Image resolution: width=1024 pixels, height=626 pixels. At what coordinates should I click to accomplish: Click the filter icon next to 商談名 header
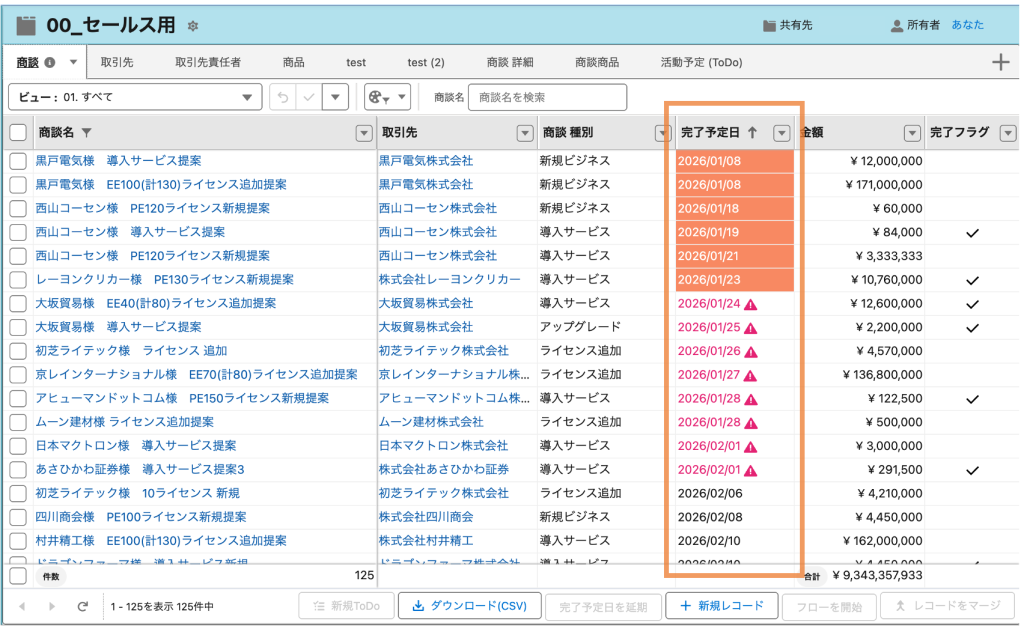[86, 133]
